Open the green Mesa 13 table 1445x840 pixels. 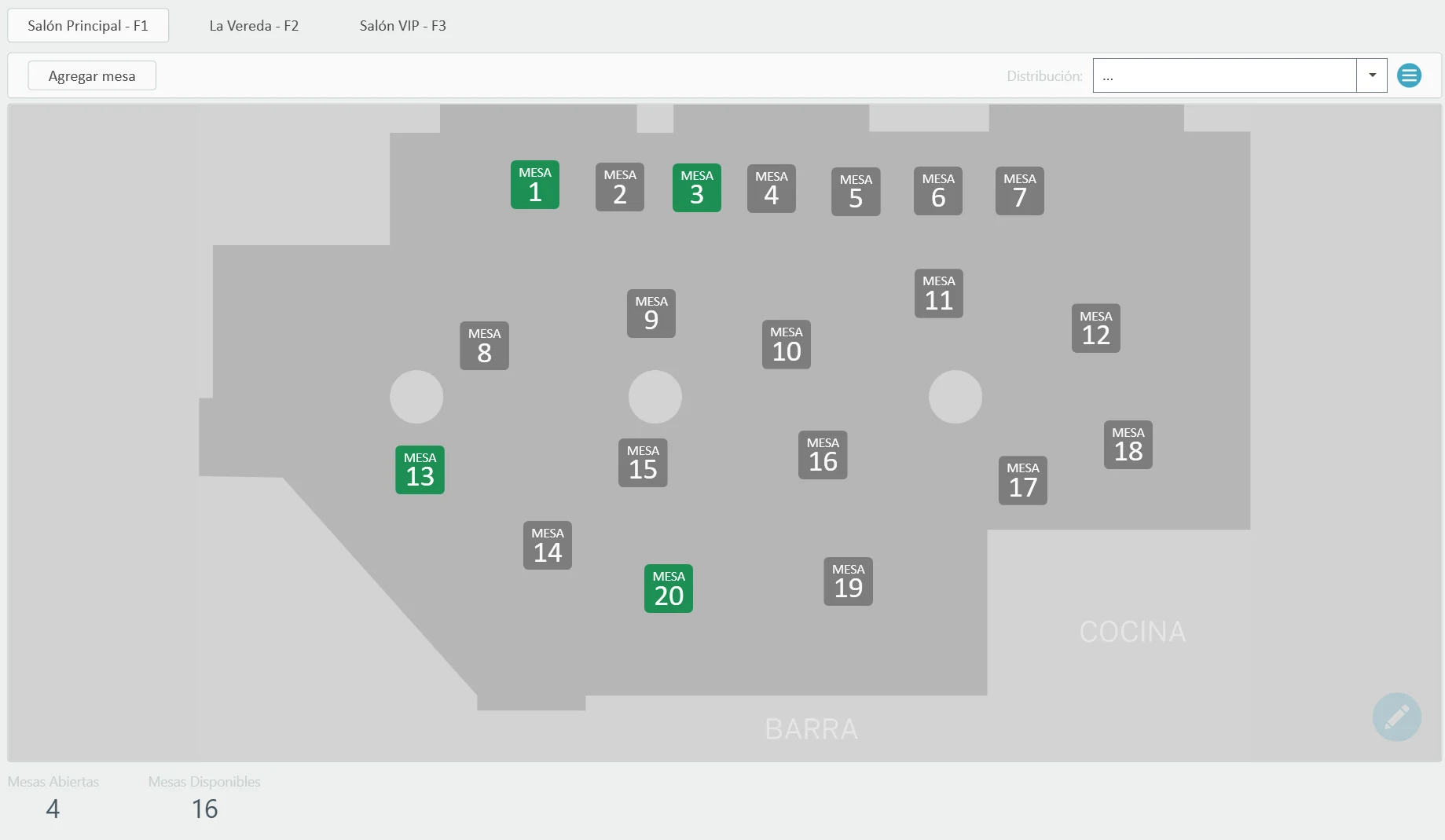pos(420,470)
